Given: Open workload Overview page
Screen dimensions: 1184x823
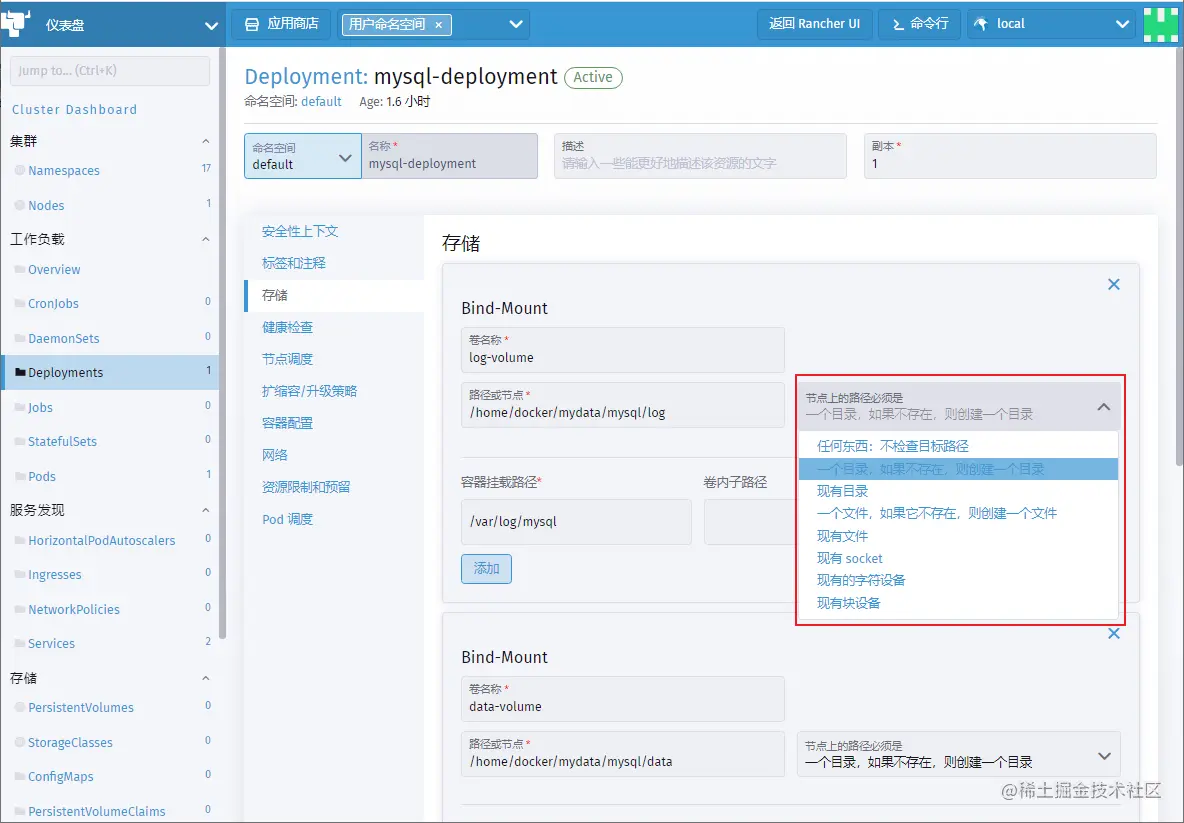Looking at the screenshot, I should click(54, 270).
